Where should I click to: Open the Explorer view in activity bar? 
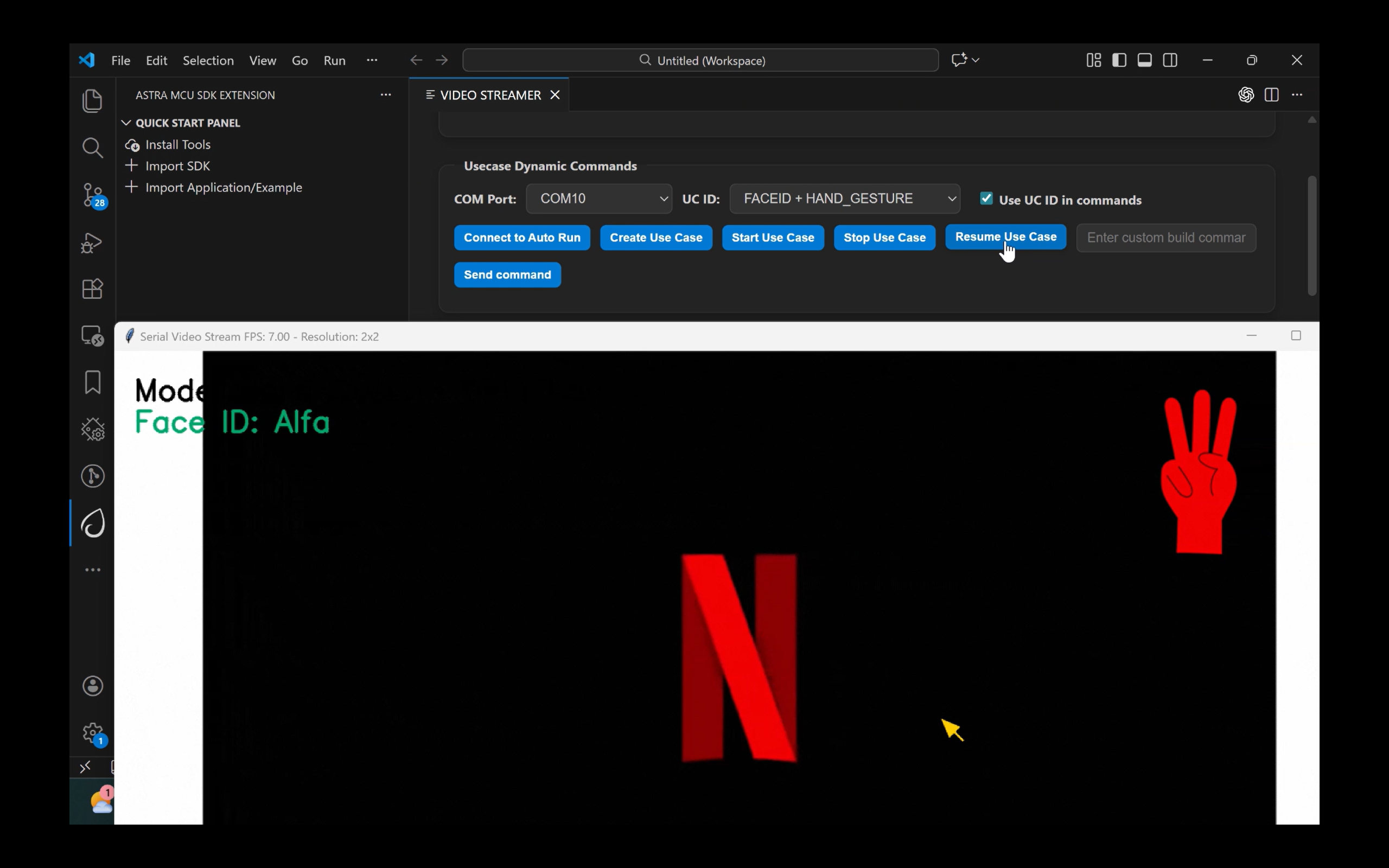(x=92, y=101)
